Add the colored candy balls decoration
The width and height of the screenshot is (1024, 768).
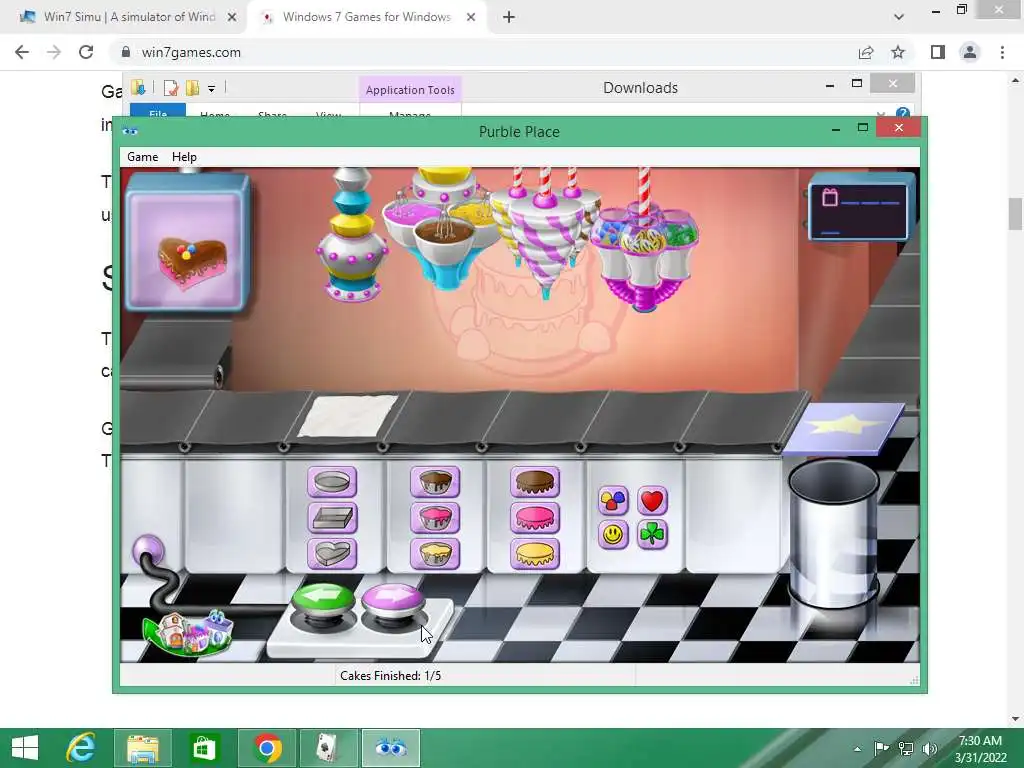[613, 501]
